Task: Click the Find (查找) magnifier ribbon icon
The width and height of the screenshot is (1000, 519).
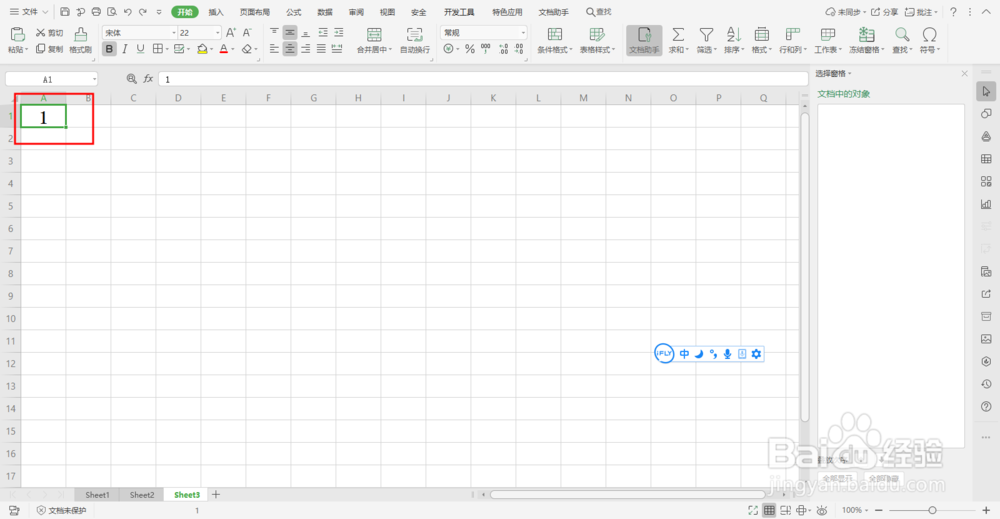Action: [902, 34]
